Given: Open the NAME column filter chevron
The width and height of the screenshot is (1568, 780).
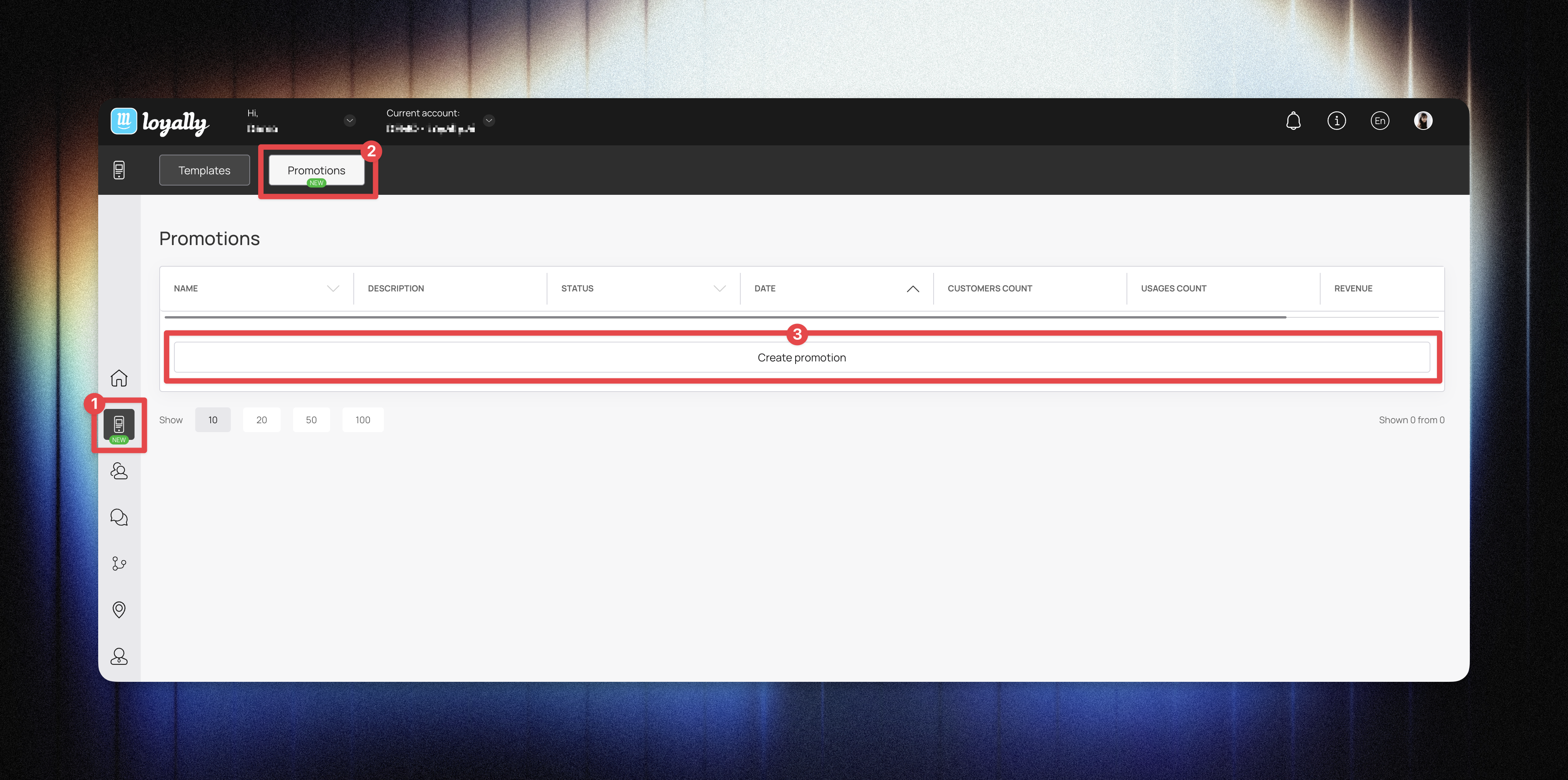Looking at the screenshot, I should point(333,288).
